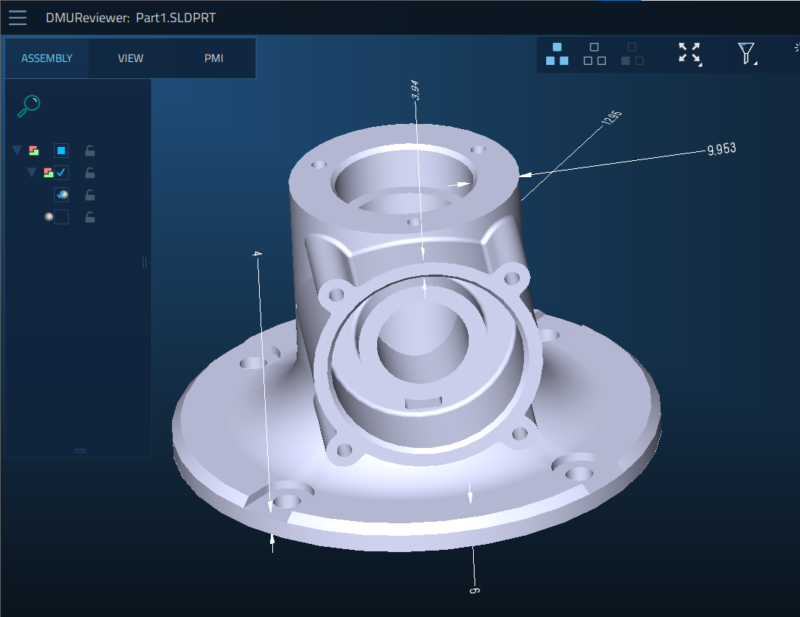800x617 pixels.
Task: Open the hamburger menu
Action: click(x=17, y=17)
